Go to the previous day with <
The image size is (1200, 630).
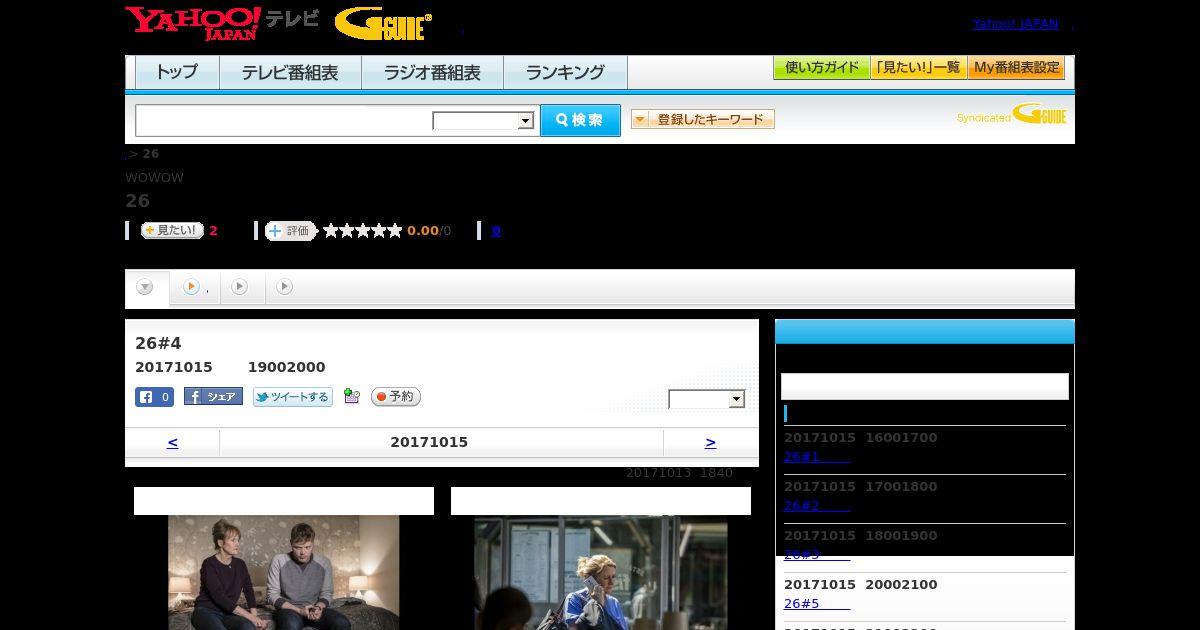click(172, 442)
